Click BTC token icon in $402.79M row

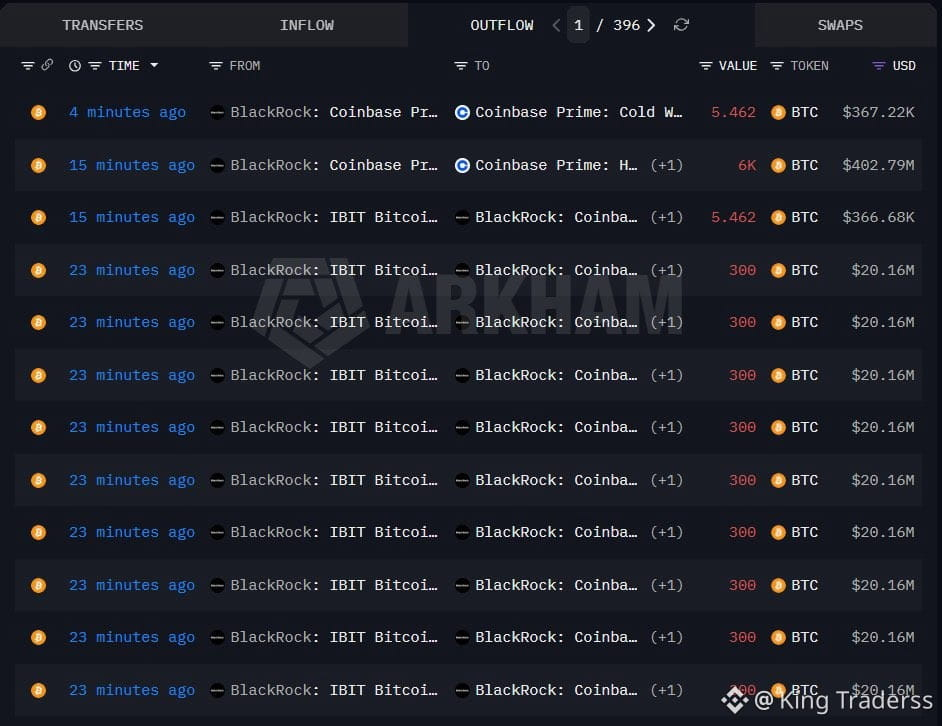point(778,165)
